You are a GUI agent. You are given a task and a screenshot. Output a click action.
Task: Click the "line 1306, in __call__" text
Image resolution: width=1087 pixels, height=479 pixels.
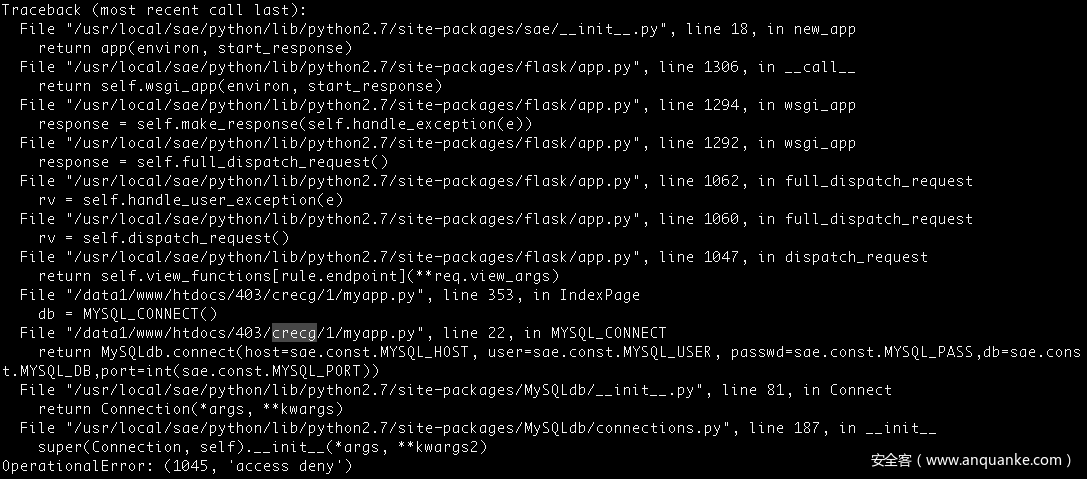(x=756, y=67)
